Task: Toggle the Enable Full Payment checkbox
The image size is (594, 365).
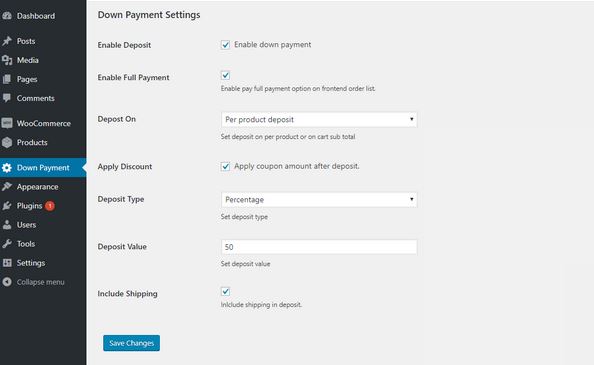Action: [x=225, y=75]
